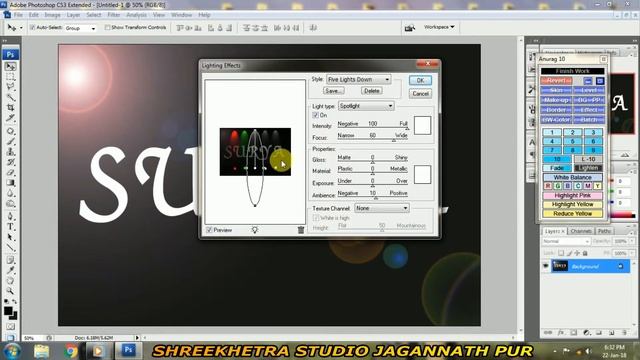Toggle Show Transform Controls checkbox
Image resolution: width=640 pixels, height=360 pixels.
coord(107,27)
